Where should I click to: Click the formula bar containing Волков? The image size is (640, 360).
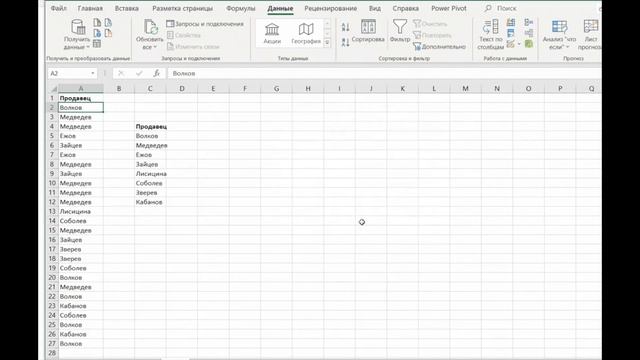pos(384,73)
